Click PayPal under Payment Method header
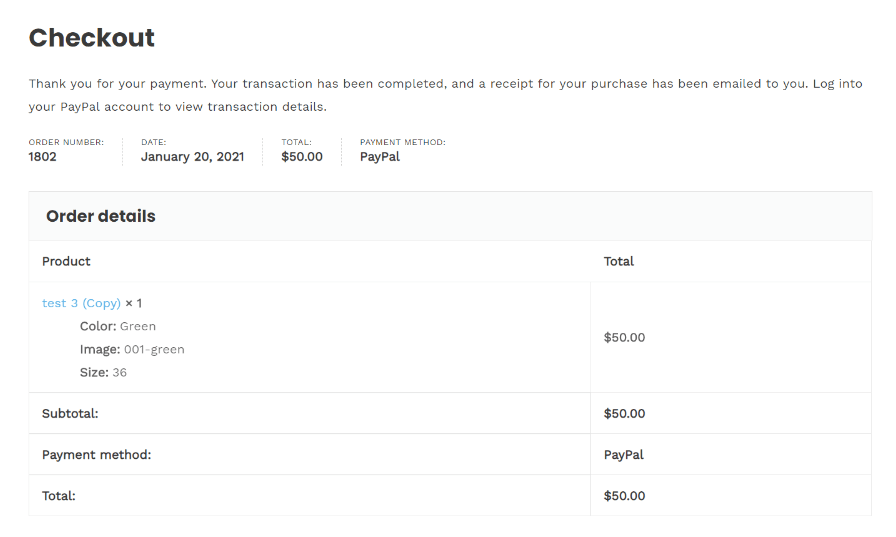Screen dimensions: 896x537 click(x=379, y=157)
